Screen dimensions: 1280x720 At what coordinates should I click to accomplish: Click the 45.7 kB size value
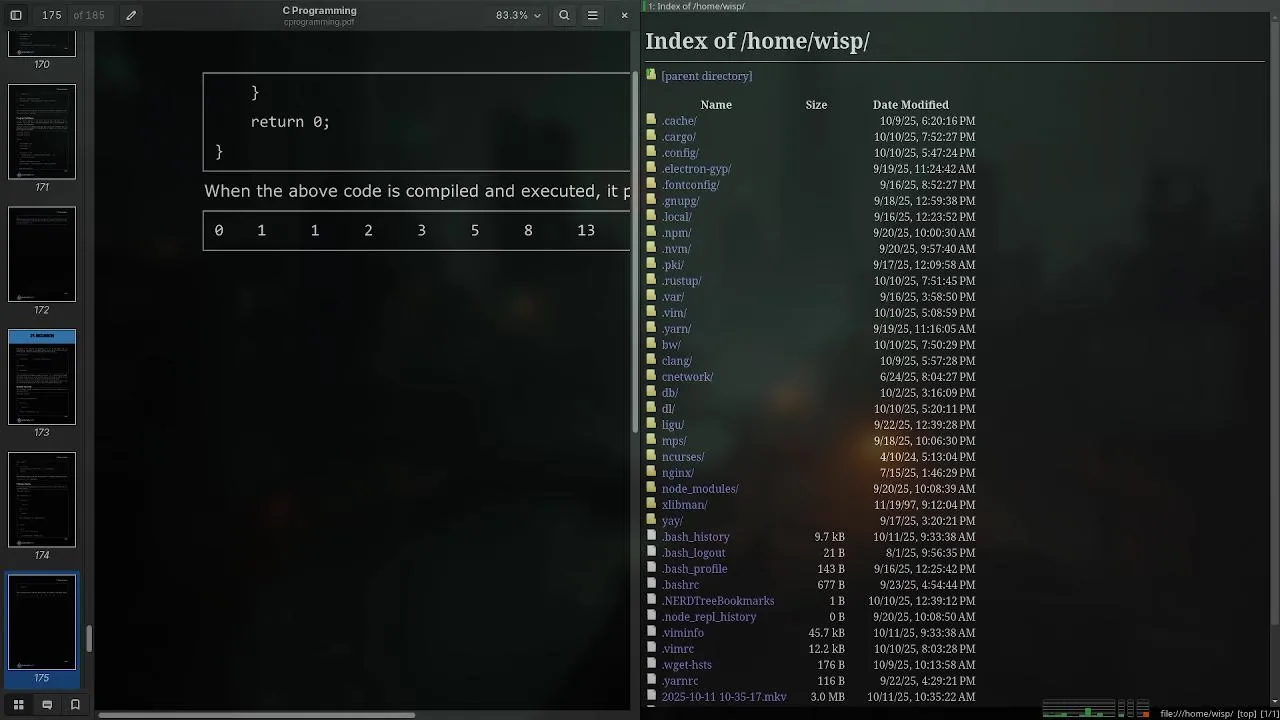click(826, 633)
